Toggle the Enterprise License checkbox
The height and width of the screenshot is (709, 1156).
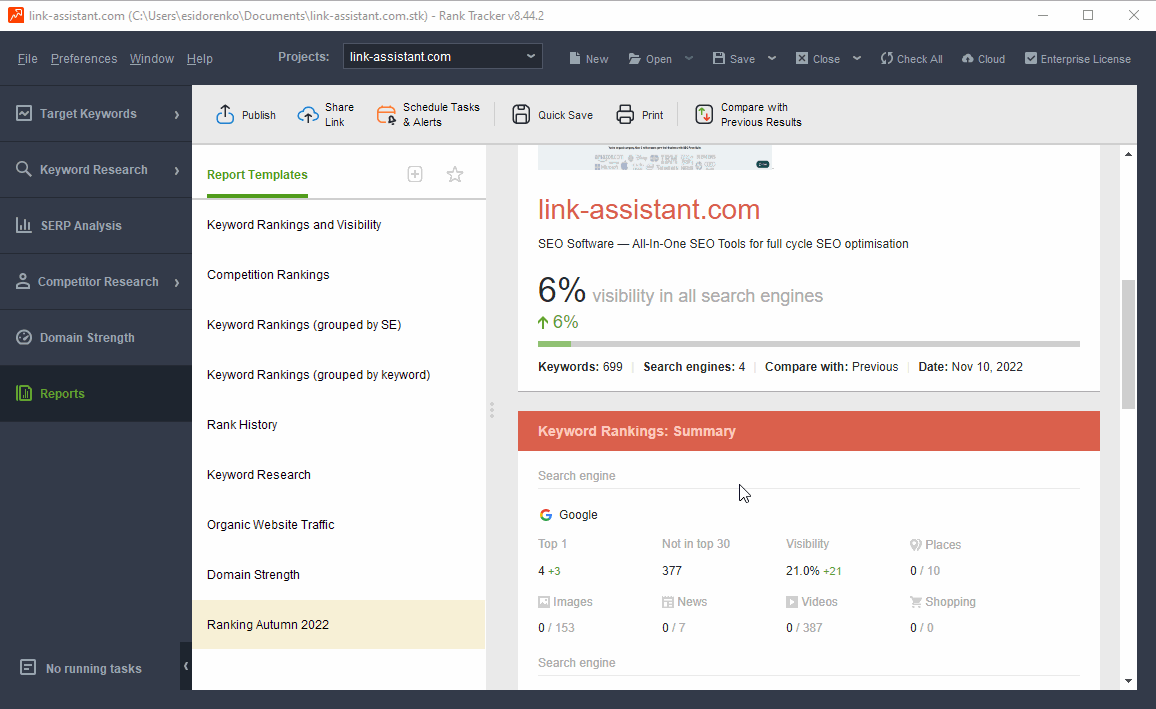pyautogui.click(x=1031, y=58)
